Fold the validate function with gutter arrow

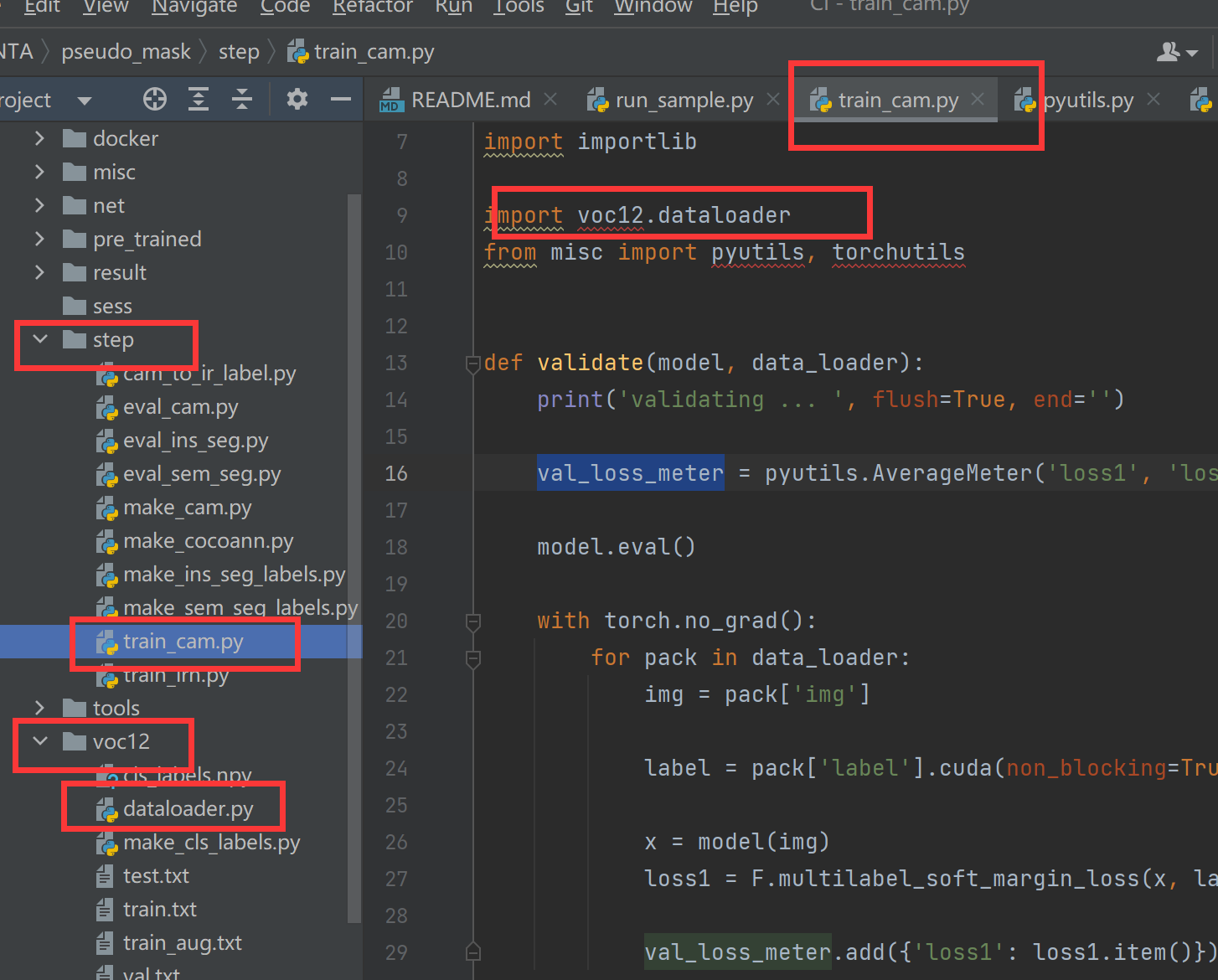coord(472,363)
